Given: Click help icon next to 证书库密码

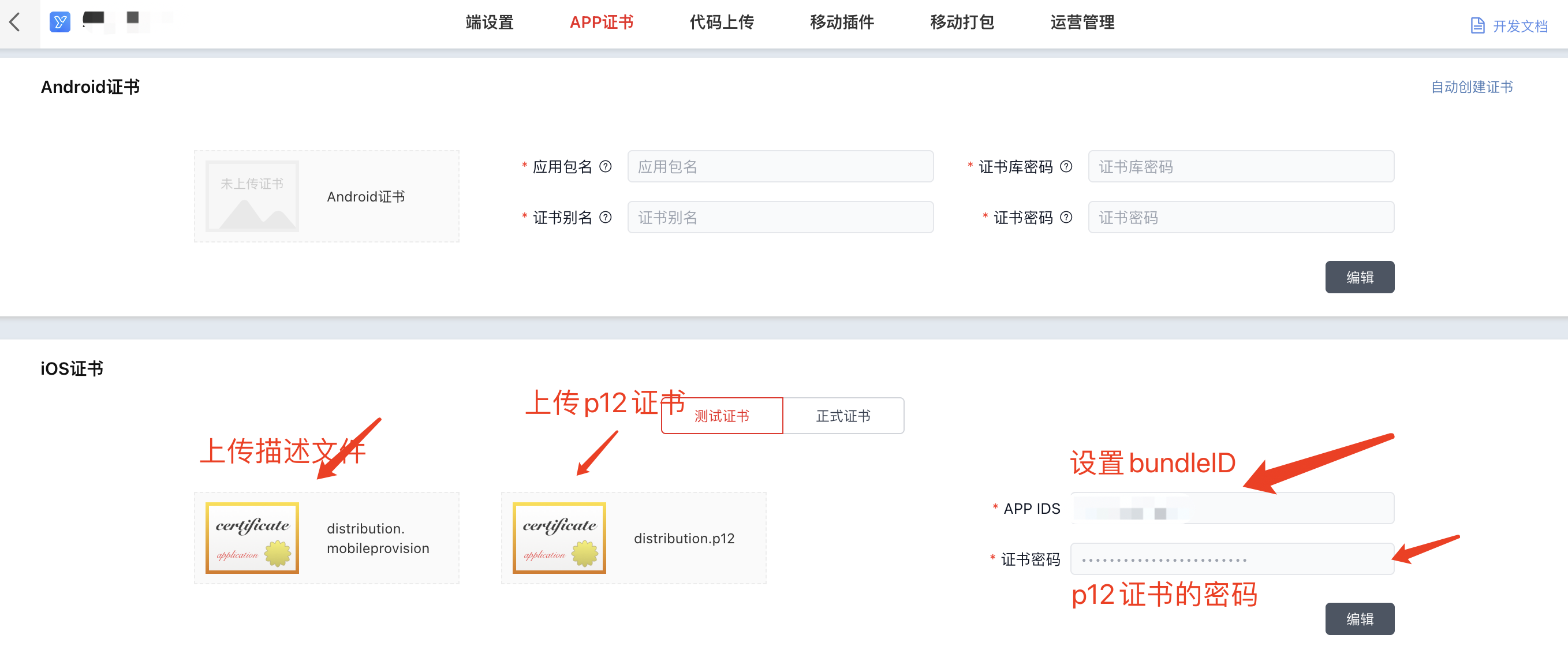Looking at the screenshot, I should click(1066, 166).
